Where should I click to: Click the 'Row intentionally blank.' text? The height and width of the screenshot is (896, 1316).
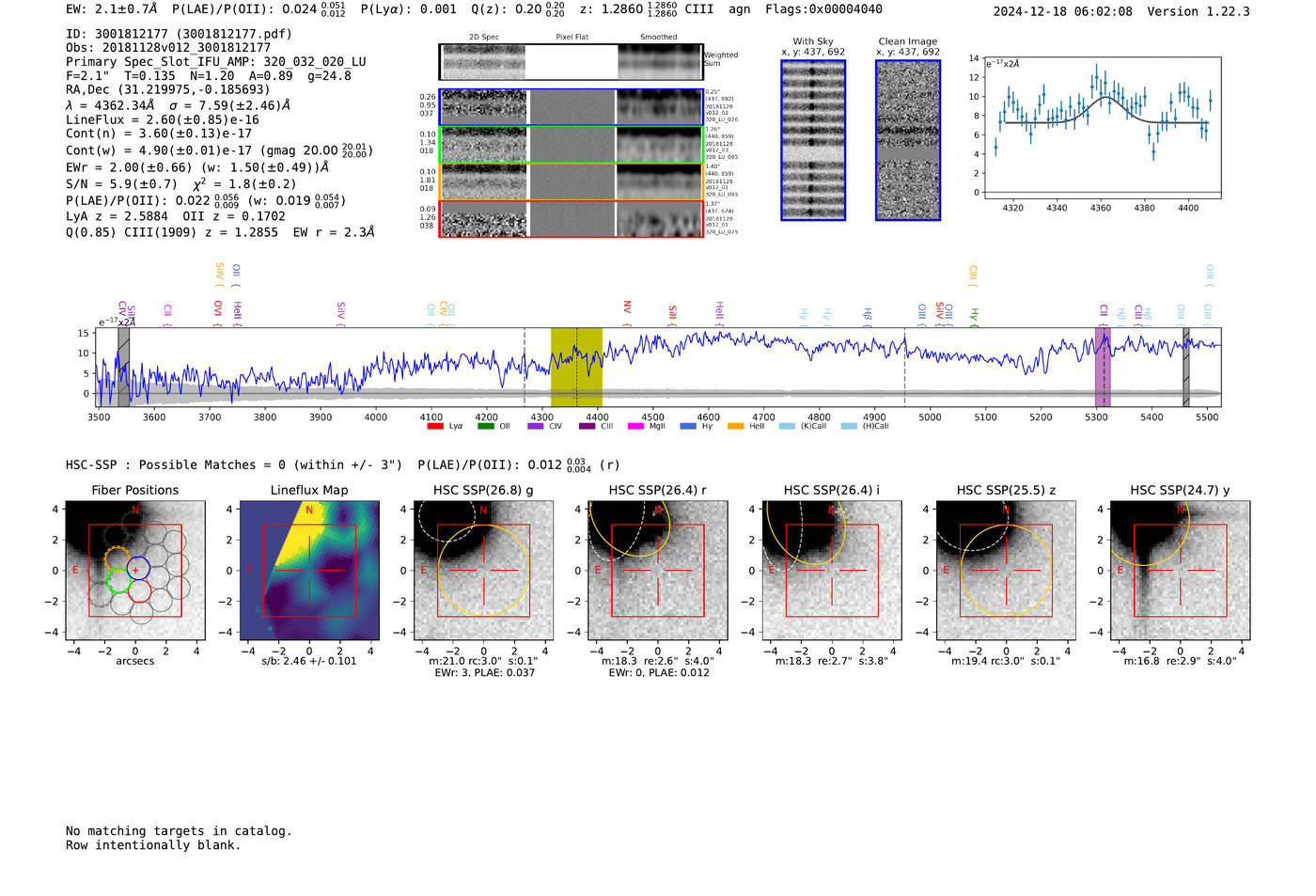[x=153, y=845]
